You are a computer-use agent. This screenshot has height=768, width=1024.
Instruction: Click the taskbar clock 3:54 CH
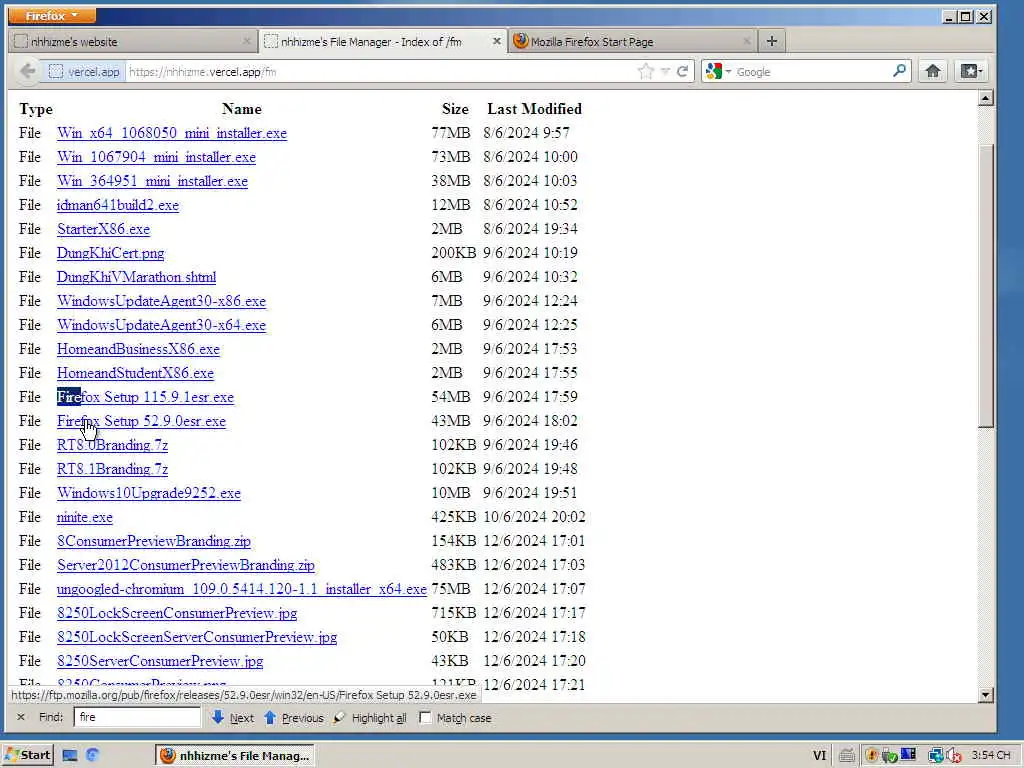point(991,756)
